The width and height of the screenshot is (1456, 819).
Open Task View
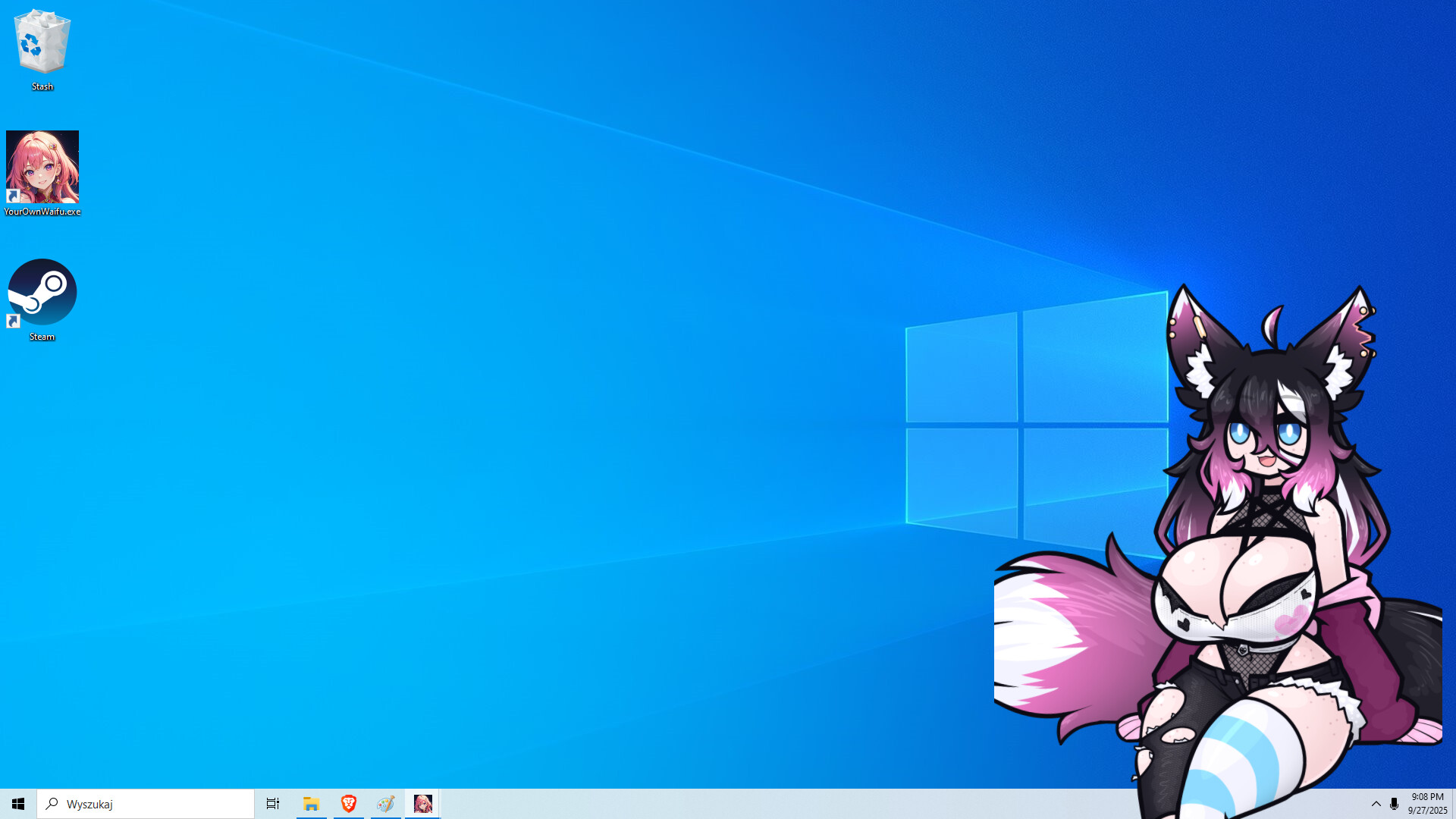272,803
